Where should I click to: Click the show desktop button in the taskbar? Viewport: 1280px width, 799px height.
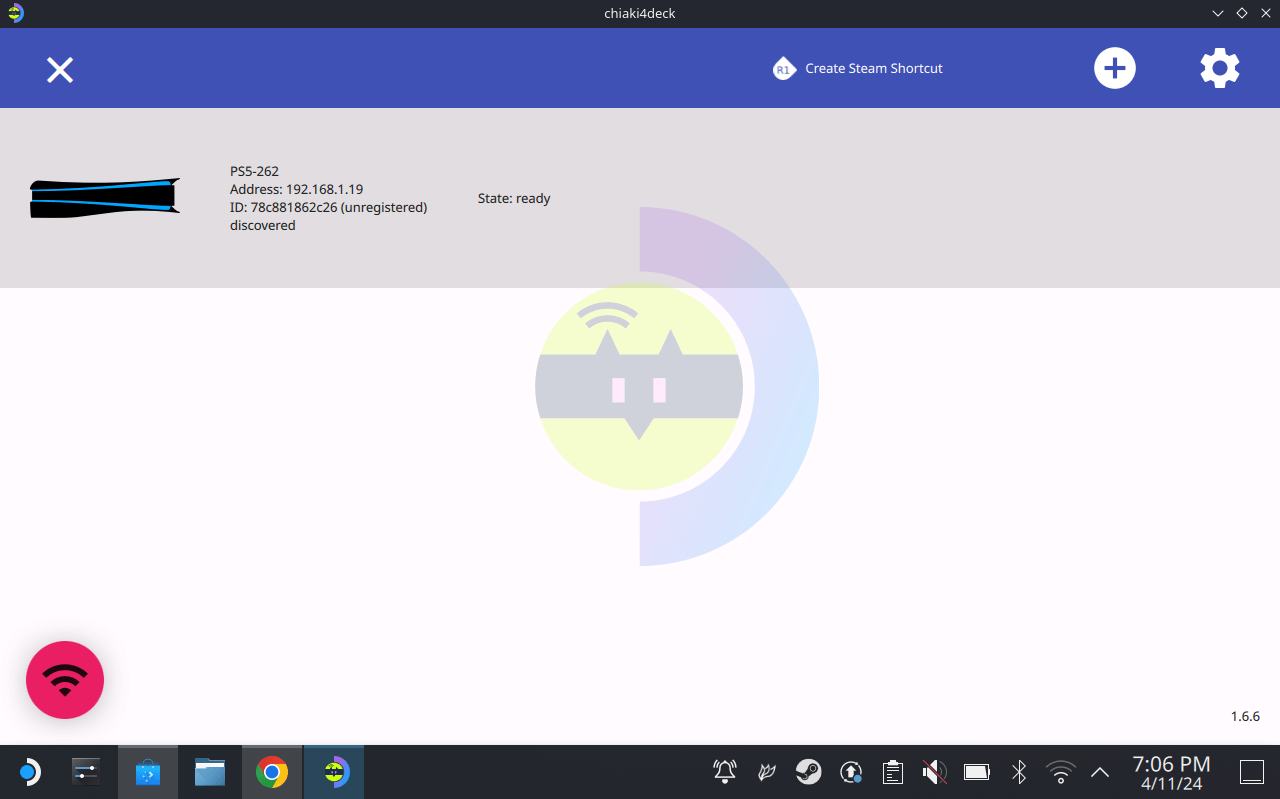coord(1252,772)
